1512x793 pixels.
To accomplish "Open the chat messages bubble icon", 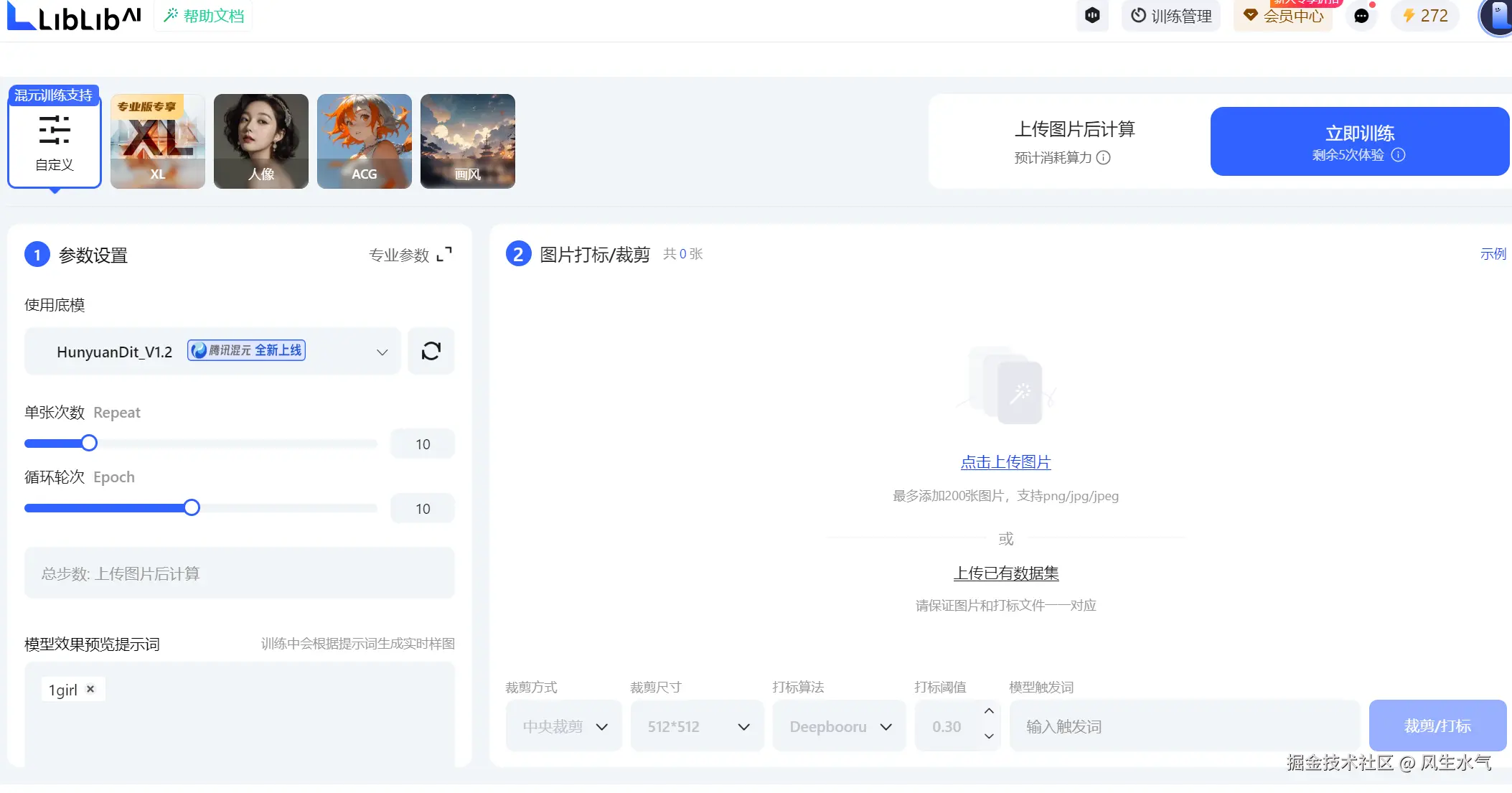I will point(1361,16).
